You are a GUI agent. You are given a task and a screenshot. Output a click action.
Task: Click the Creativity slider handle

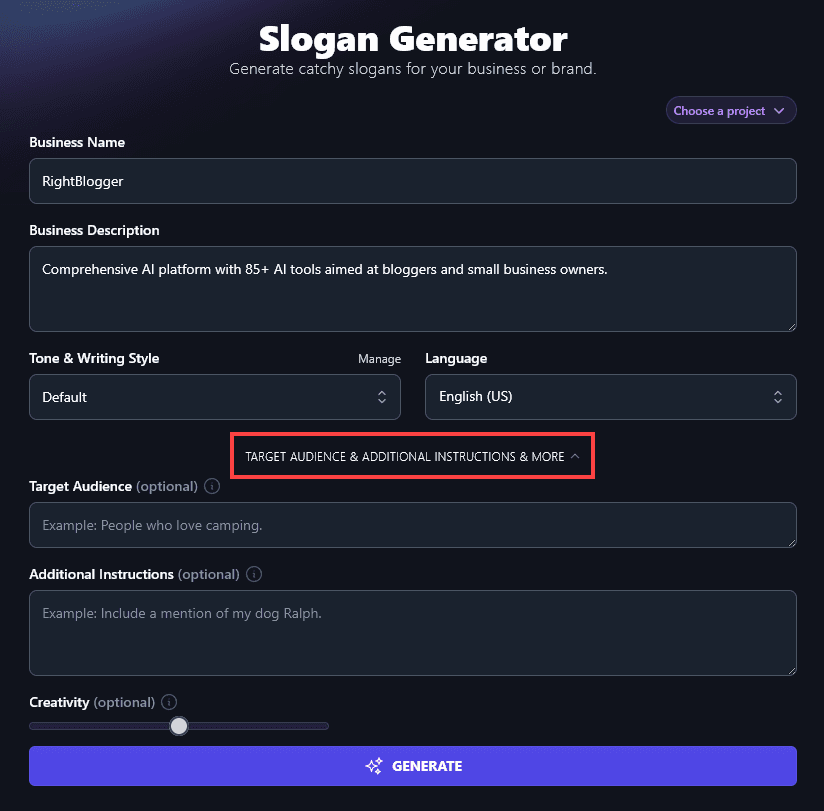[x=179, y=725]
